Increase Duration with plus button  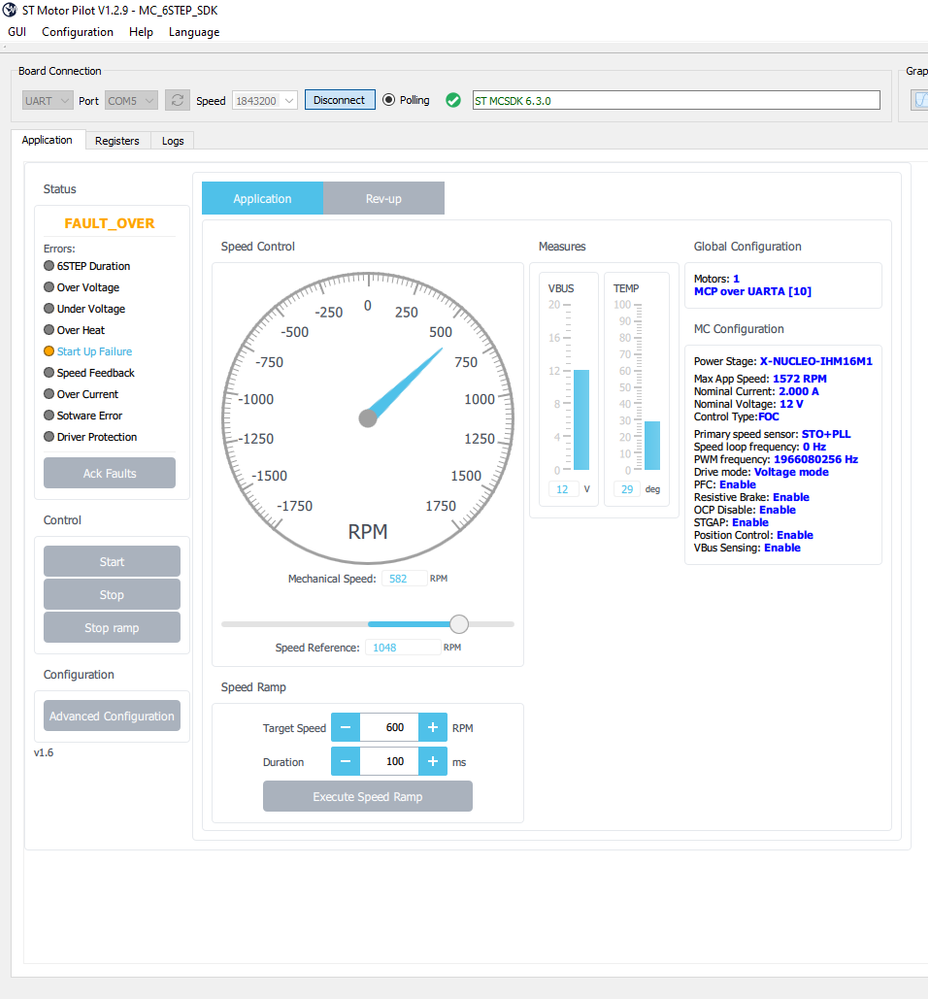point(432,761)
